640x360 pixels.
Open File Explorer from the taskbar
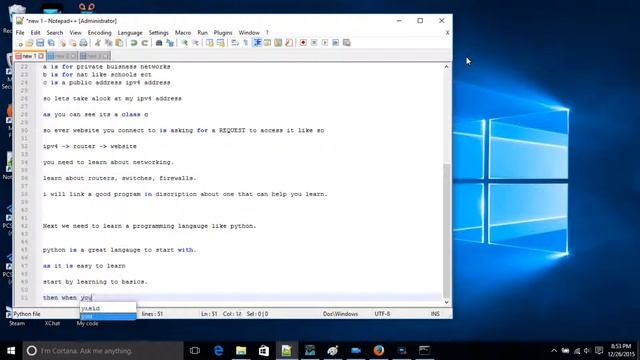tap(241, 351)
